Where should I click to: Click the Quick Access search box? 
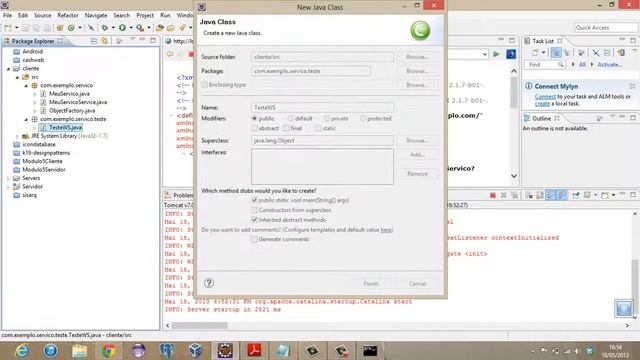[x=606, y=27]
